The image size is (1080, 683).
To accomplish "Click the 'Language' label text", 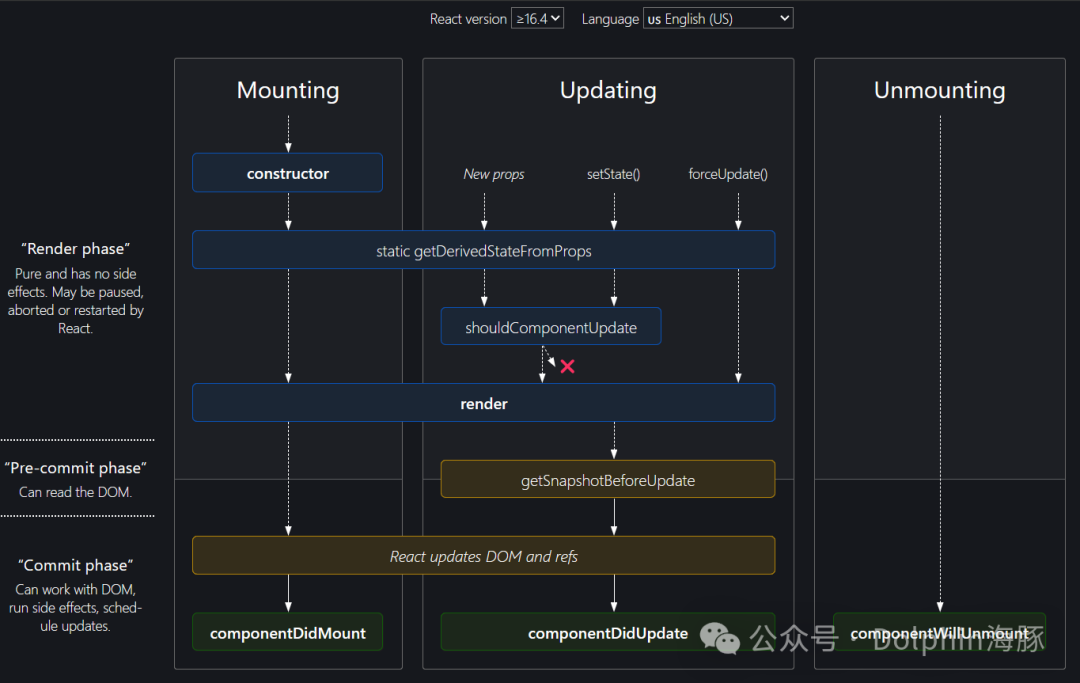I will (610, 19).
